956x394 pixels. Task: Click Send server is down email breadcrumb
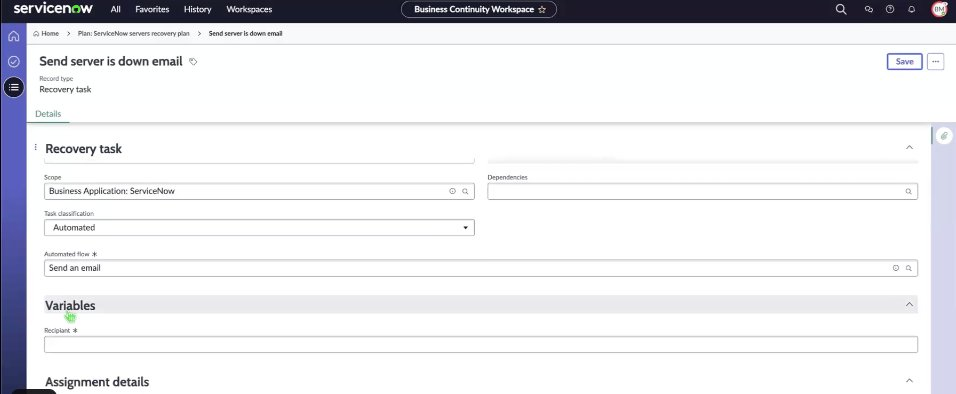click(245, 34)
